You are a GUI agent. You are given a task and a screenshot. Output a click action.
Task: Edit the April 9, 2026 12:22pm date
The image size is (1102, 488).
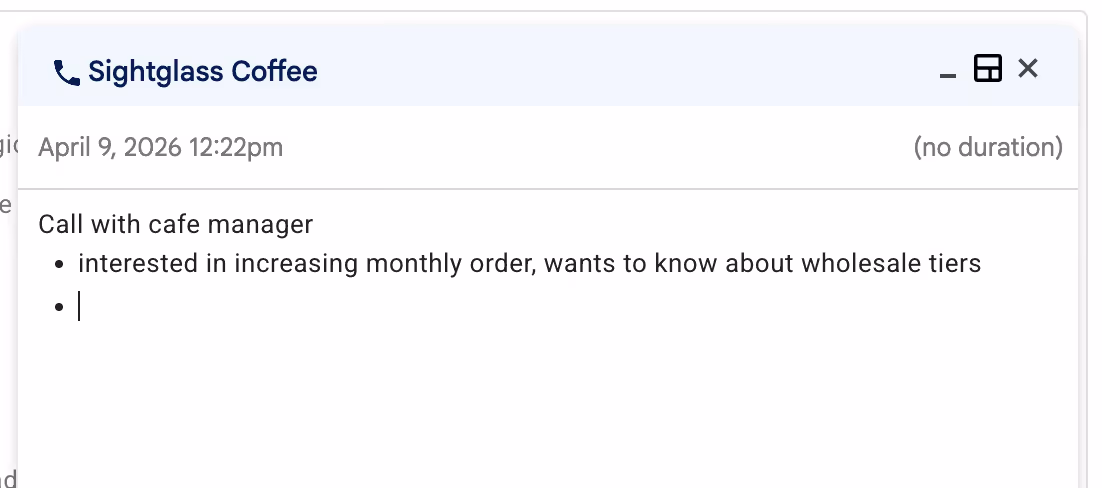(161, 148)
